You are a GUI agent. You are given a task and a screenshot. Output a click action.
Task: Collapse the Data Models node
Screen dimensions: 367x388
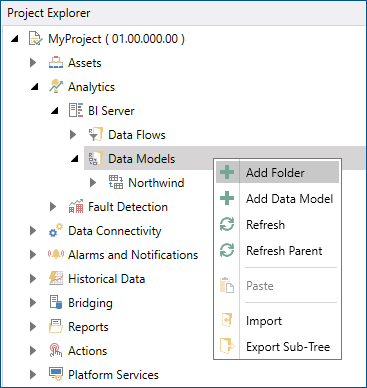[x=75, y=159]
